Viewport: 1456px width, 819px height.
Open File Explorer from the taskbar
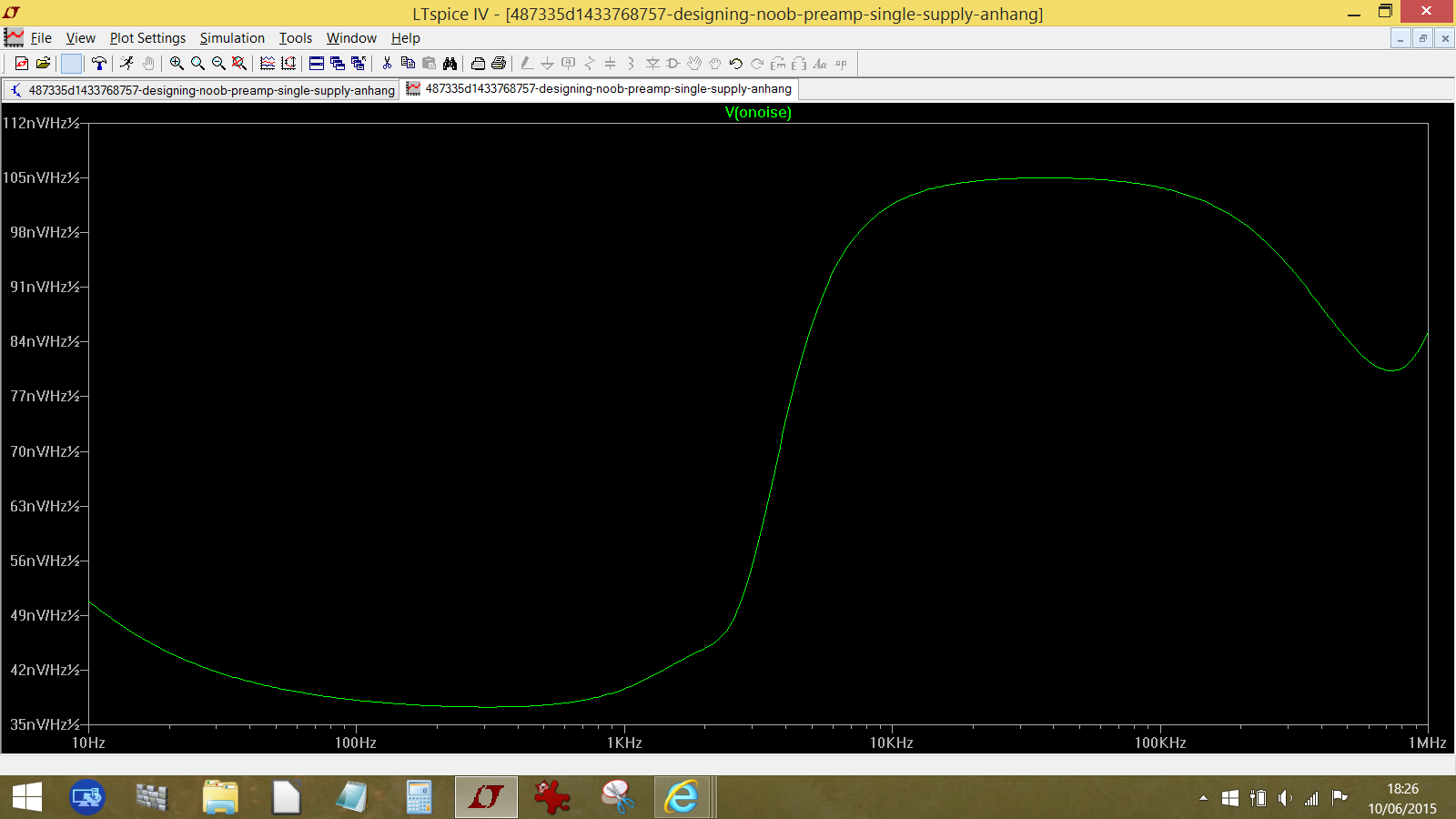[219, 797]
